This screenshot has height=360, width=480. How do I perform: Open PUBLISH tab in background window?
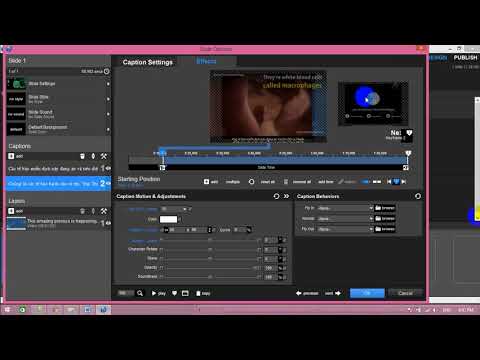pos(465,58)
